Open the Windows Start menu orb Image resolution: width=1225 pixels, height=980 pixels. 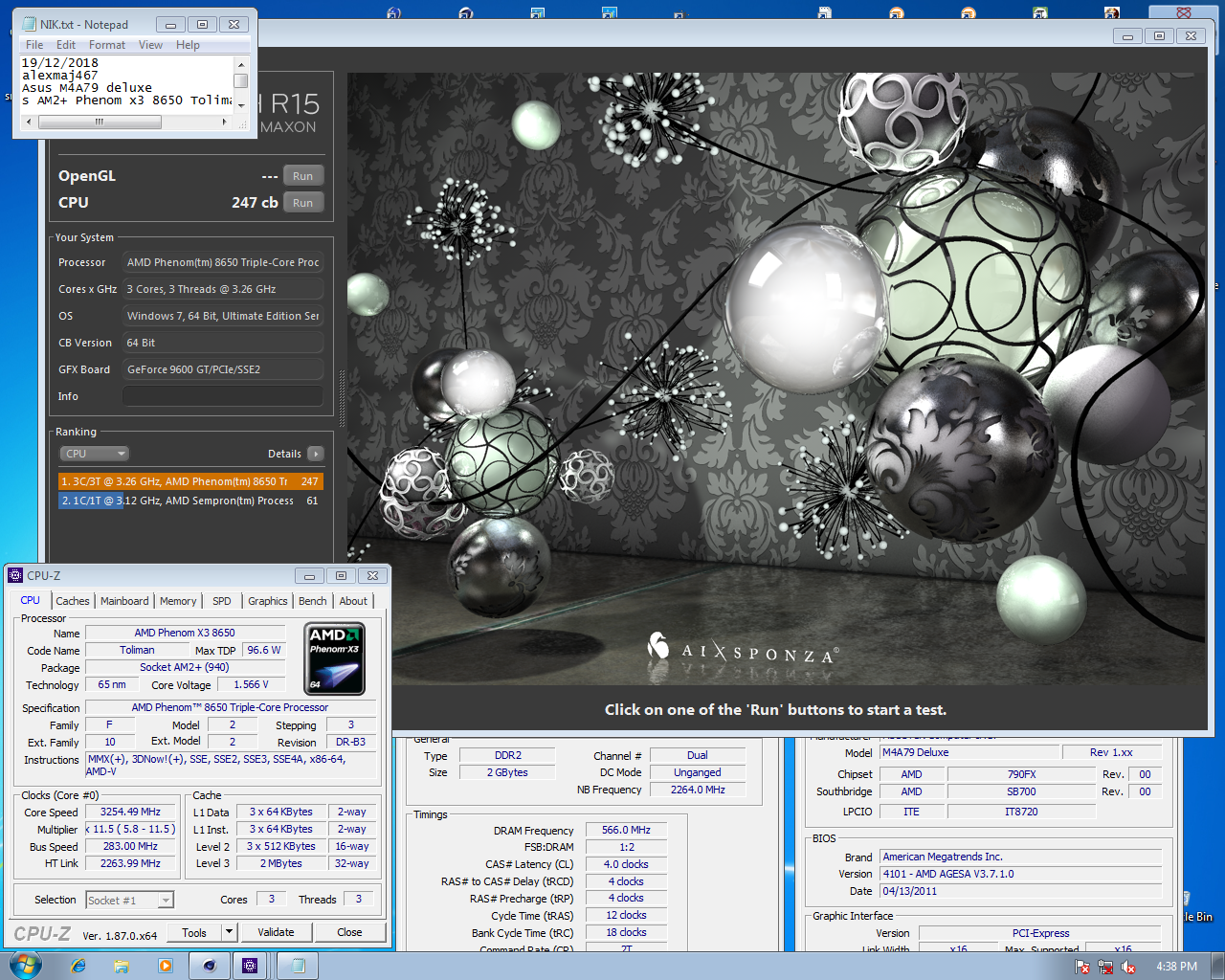tap(26, 965)
